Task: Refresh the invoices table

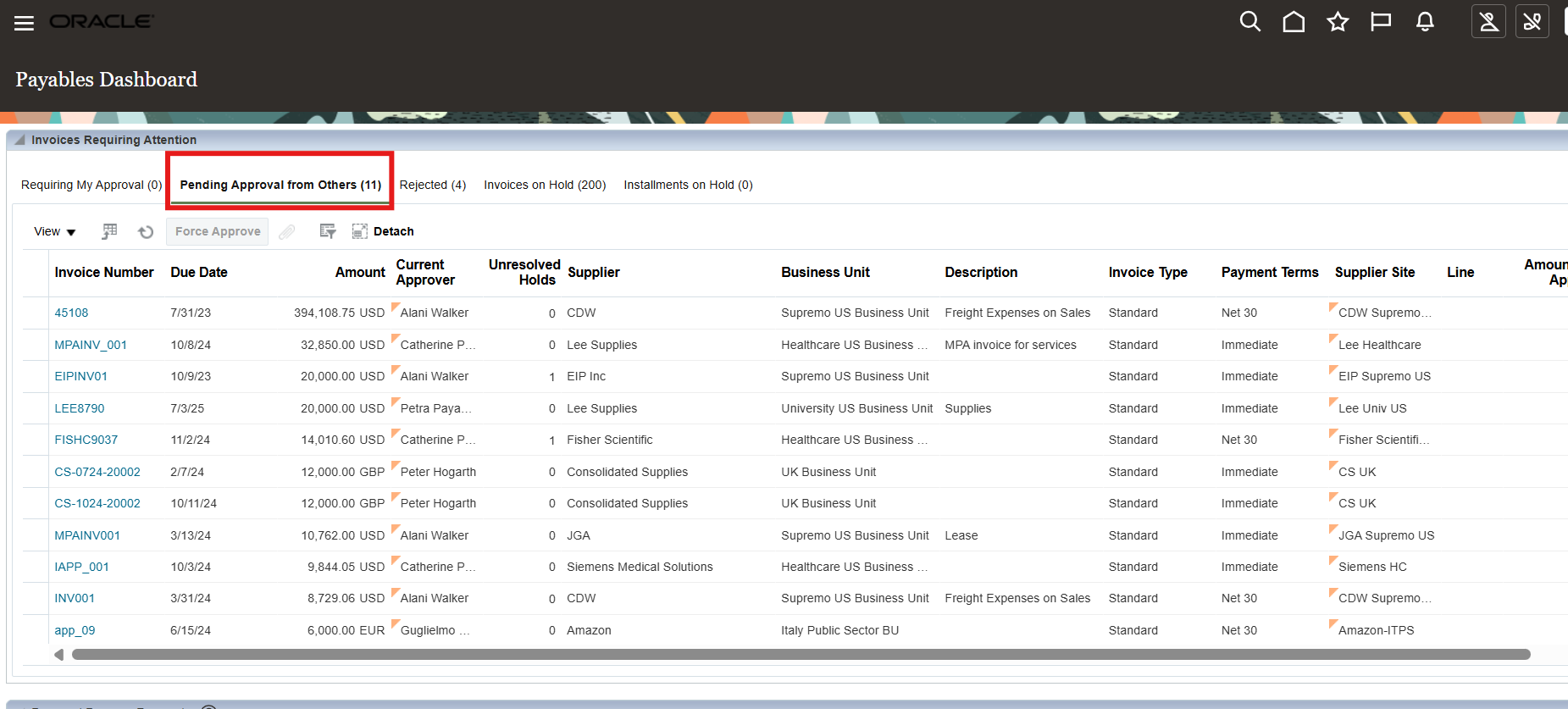Action: [x=146, y=231]
